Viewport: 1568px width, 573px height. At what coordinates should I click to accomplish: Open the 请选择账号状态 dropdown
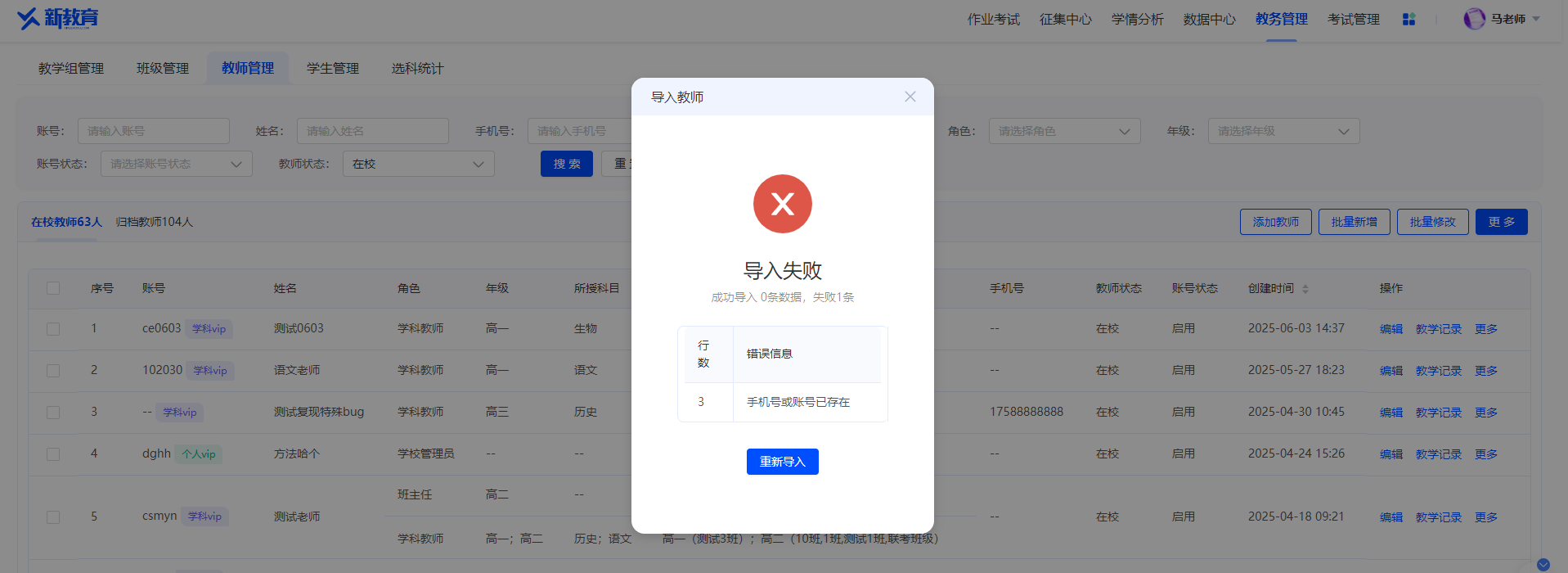coord(176,164)
